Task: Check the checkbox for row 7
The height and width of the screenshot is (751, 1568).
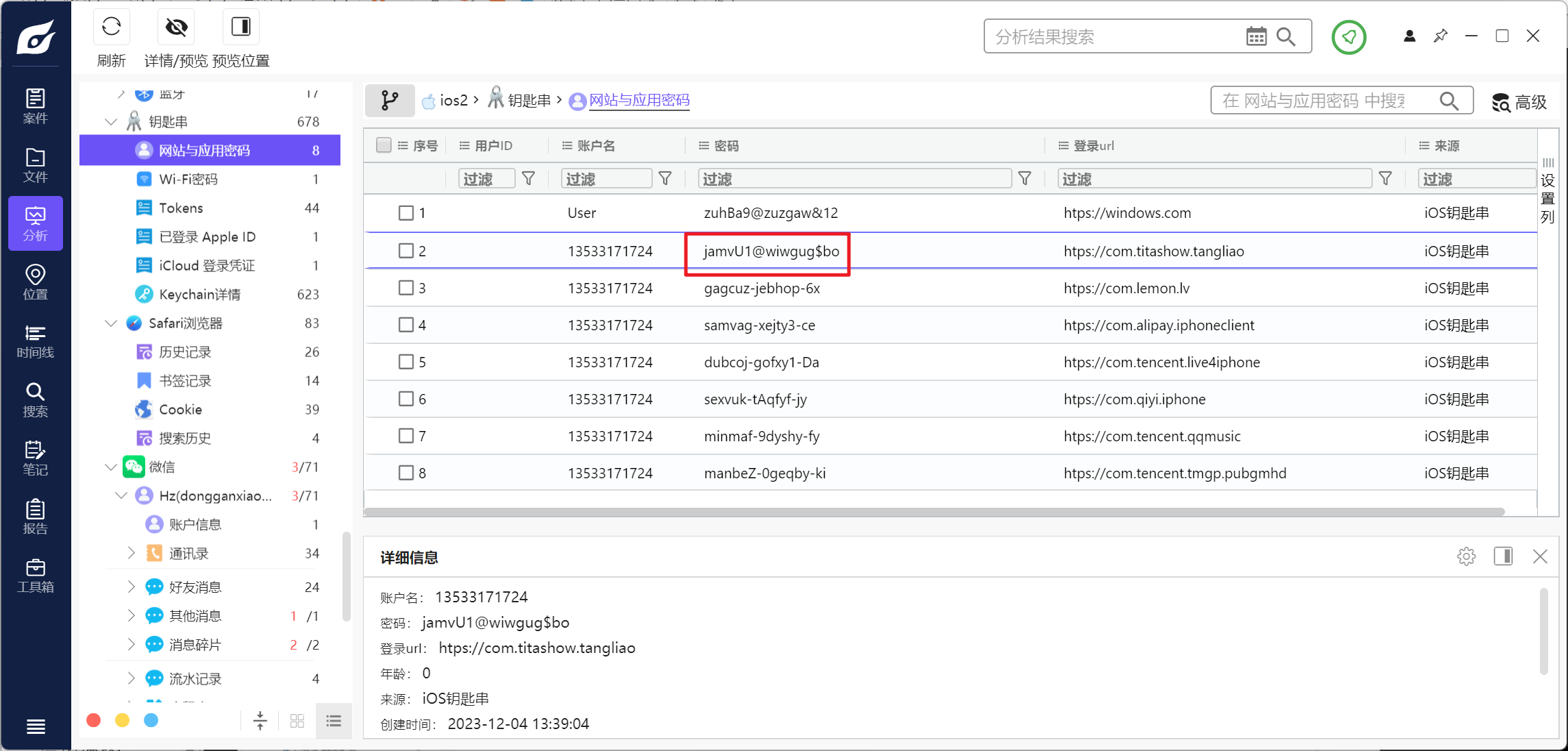Action: point(406,436)
